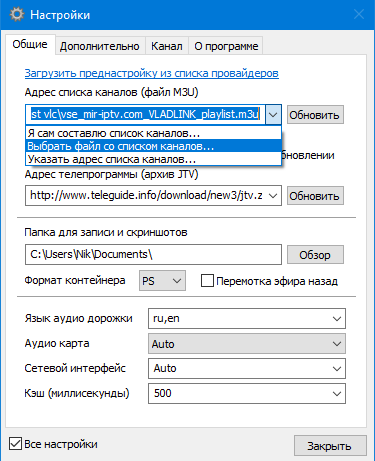Click the M3U channel list address field
Image resolution: width=375 pixels, height=461 pixels.
145,115
